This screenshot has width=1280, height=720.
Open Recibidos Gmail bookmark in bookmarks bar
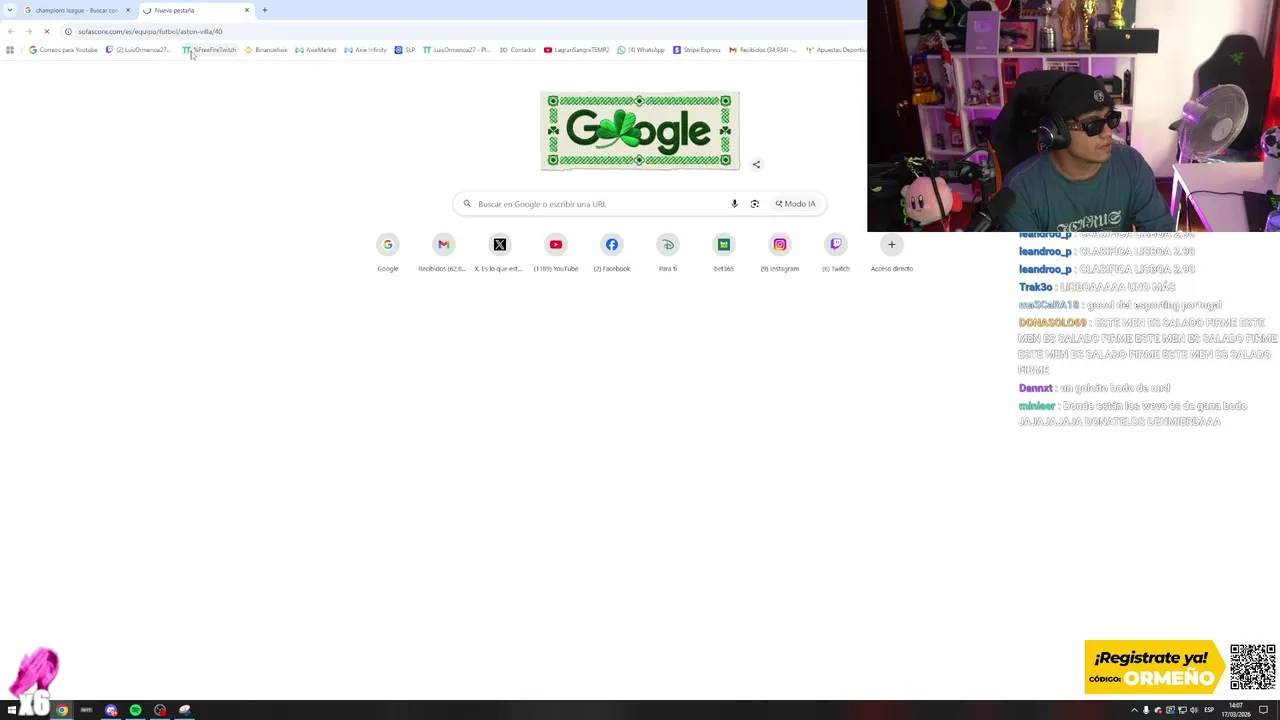coord(763,50)
